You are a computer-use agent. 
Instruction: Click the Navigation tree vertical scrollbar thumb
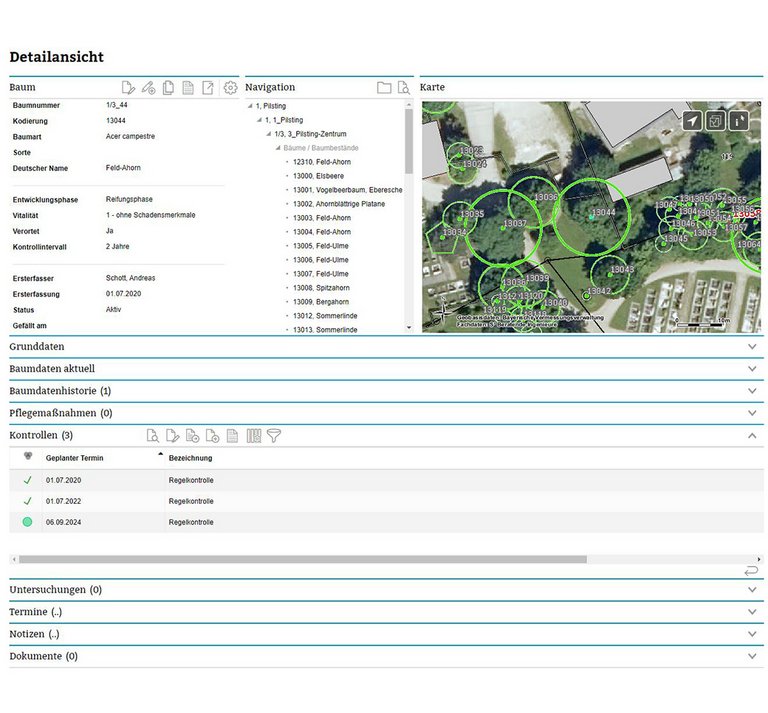point(409,141)
